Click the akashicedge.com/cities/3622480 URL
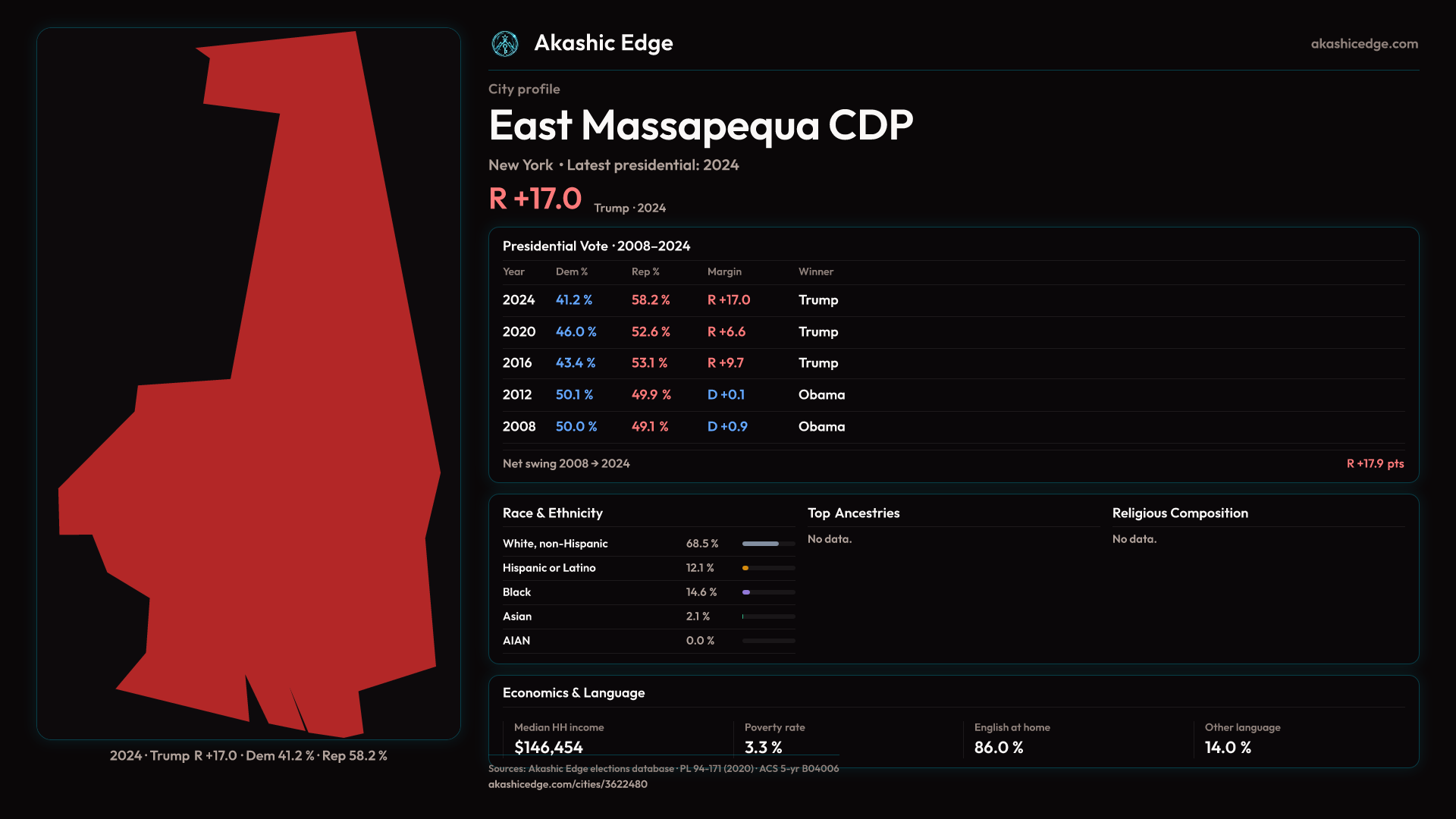The width and height of the screenshot is (1456, 819). tap(567, 784)
